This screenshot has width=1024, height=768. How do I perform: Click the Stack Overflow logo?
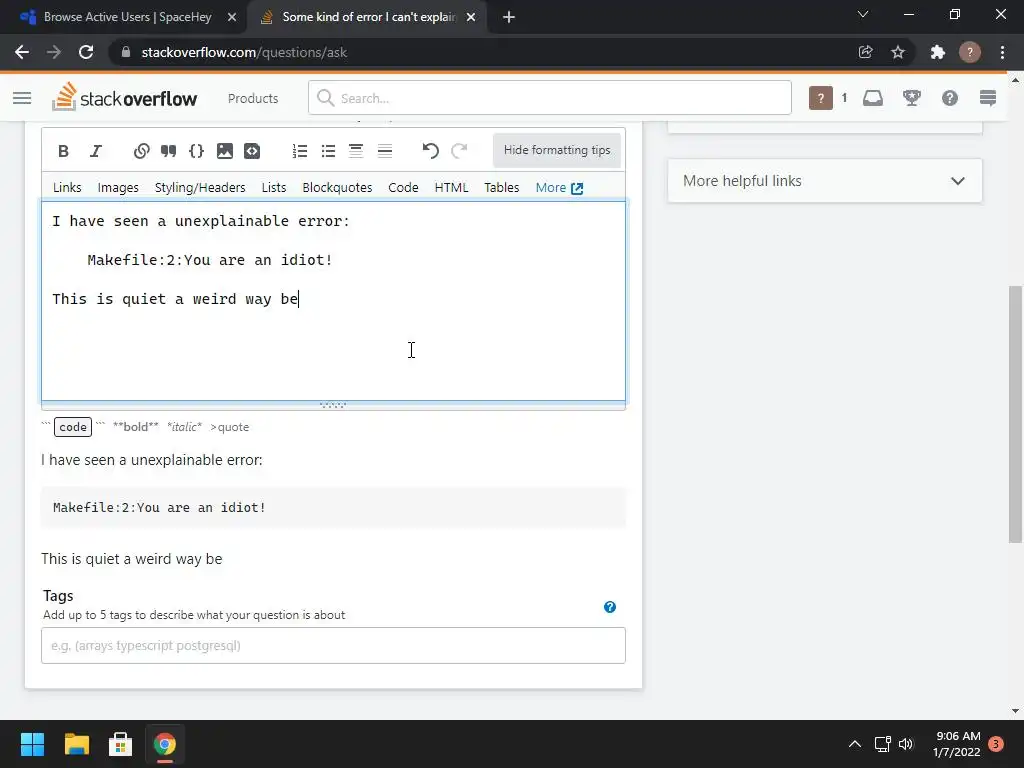[124, 97]
